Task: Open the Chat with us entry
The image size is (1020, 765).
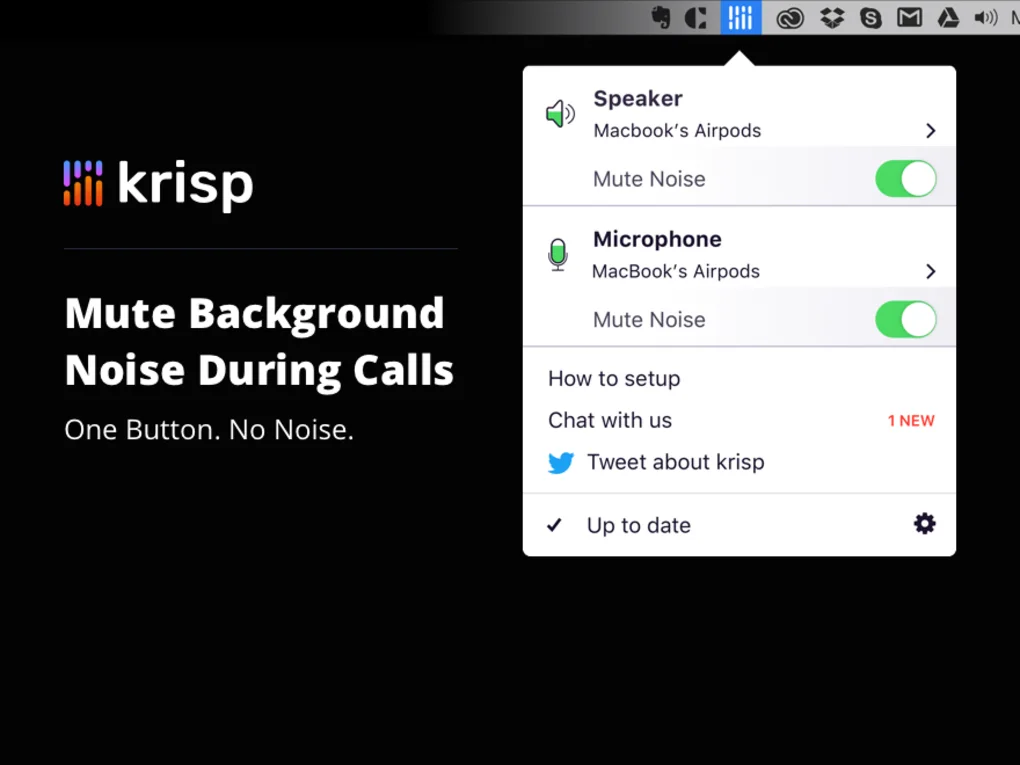Action: point(610,420)
